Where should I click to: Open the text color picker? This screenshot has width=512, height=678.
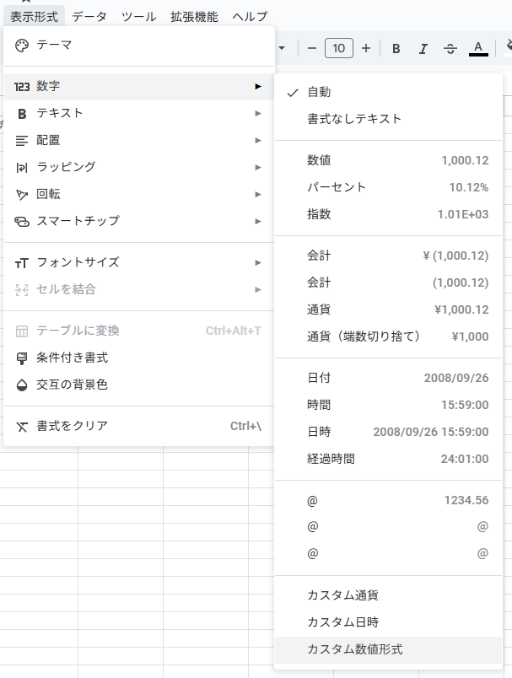pyautogui.click(x=478, y=48)
